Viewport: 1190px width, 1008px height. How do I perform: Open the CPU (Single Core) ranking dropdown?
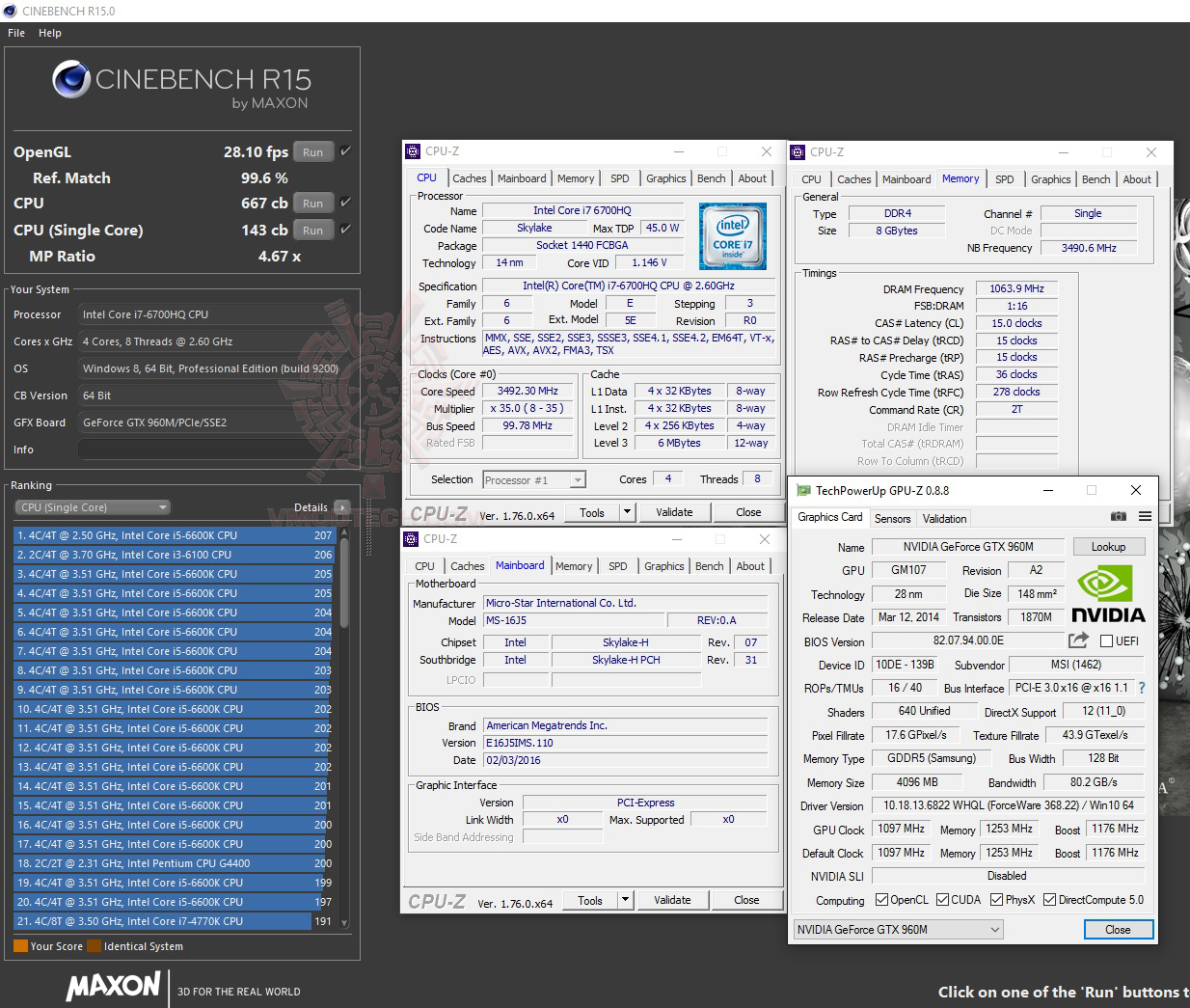[x=93, y=507]
